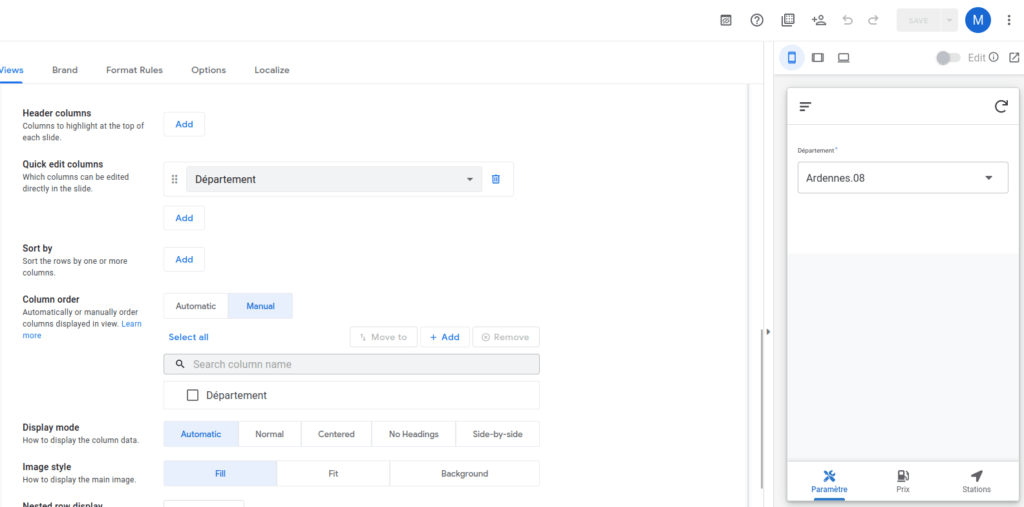Open the Ardennes.08 dropdown in preview

[903, 178]
